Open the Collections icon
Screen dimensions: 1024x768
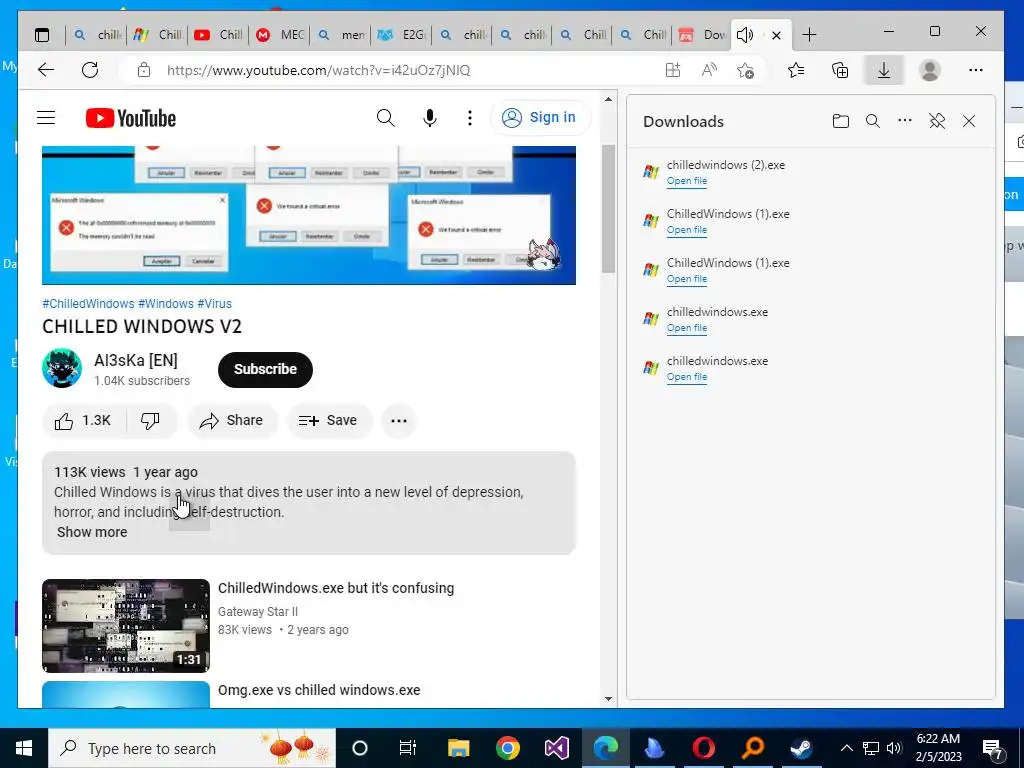pos(840,70)
